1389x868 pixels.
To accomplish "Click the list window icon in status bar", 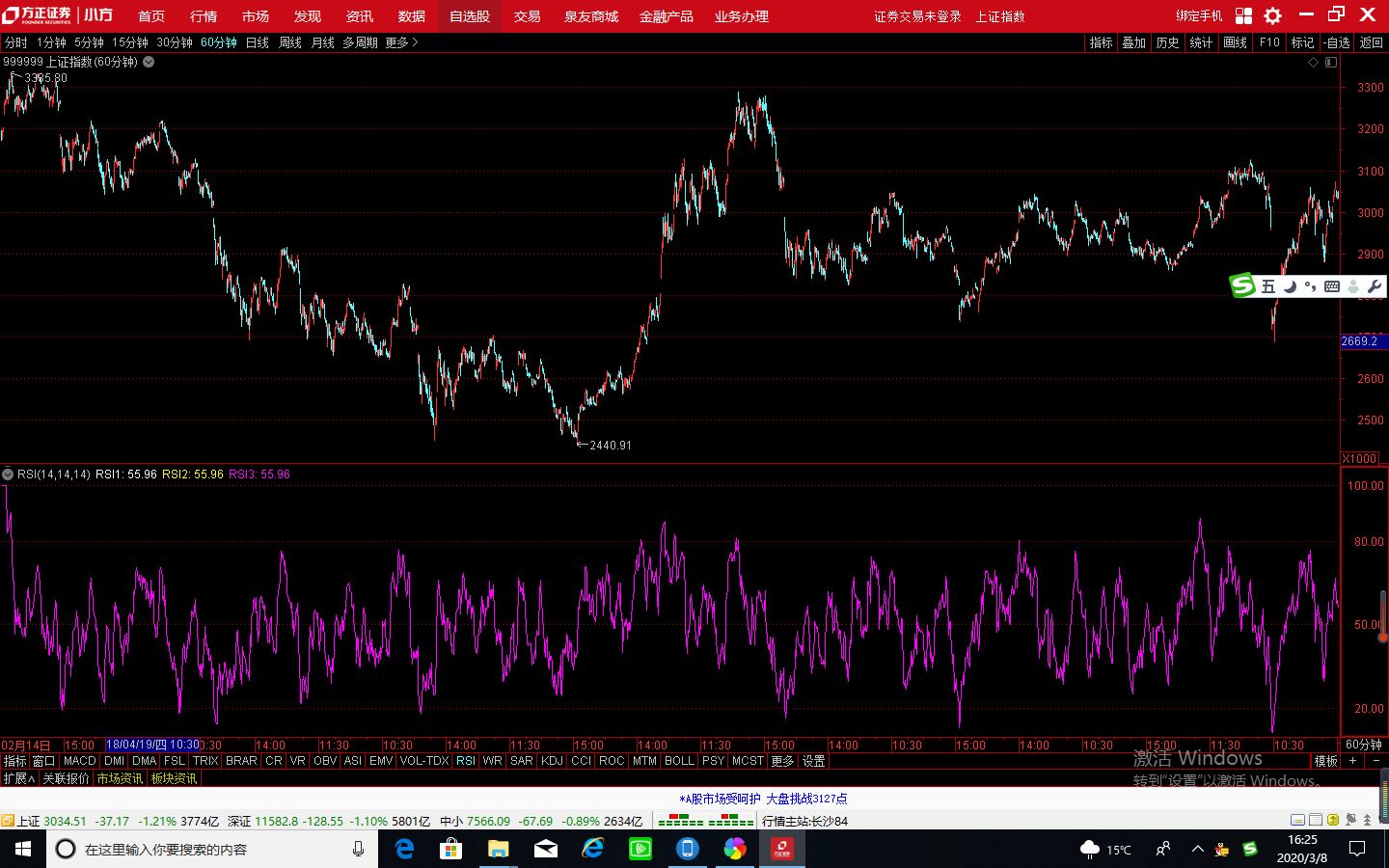I will click(x=1316, y=821).
